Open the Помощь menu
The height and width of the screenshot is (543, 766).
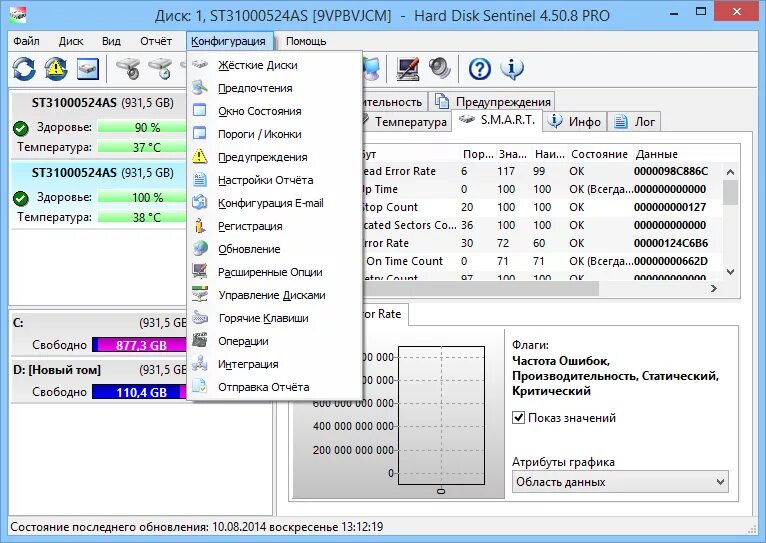(306, 41)
